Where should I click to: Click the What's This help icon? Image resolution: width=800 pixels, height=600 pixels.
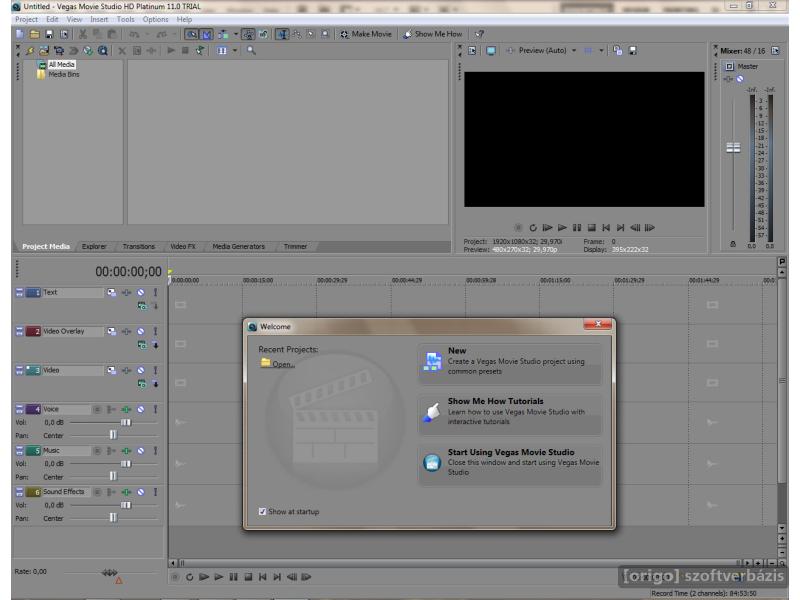click(479, 34)
